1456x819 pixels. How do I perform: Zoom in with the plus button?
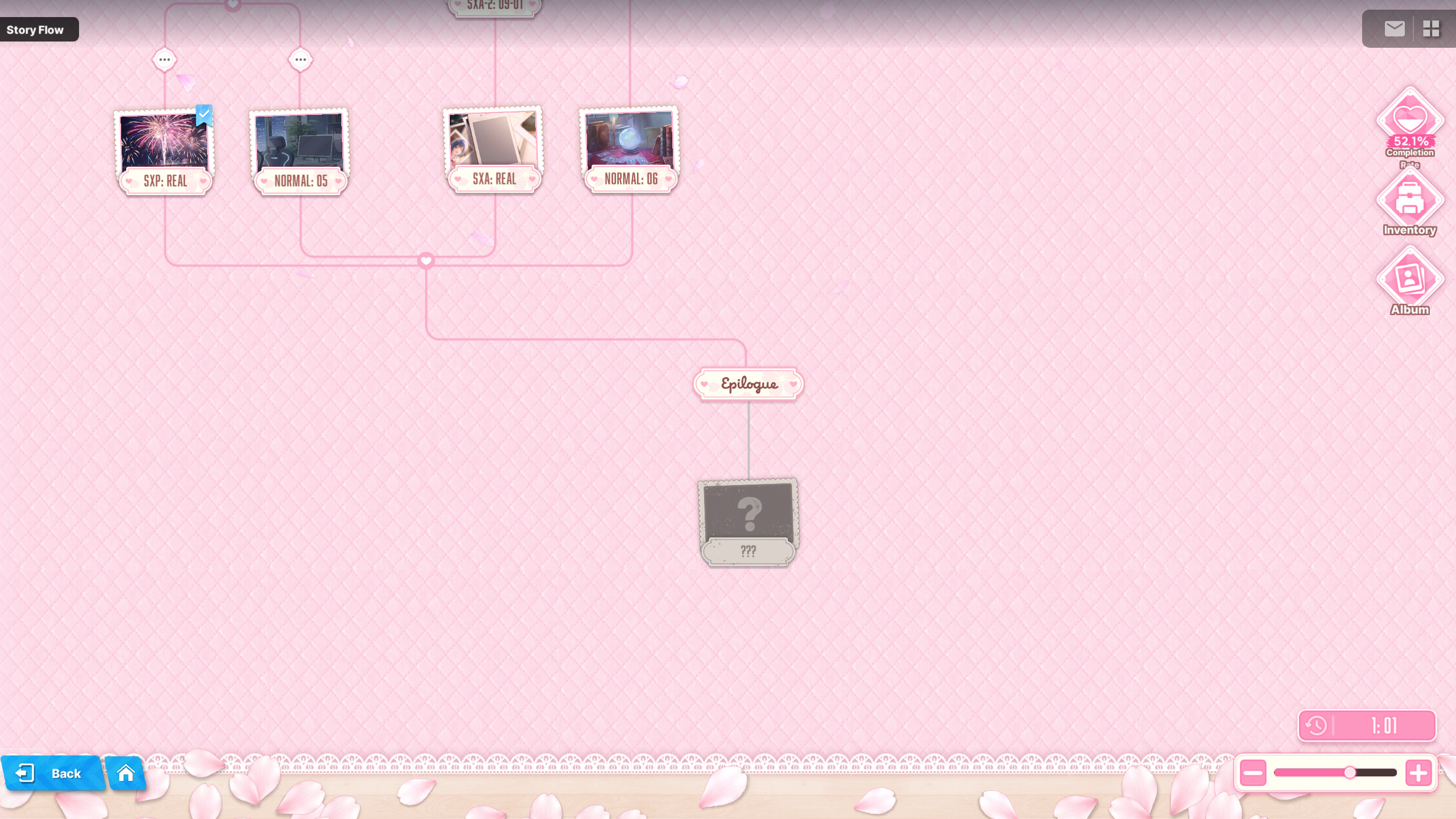(x=1418, y=772)
